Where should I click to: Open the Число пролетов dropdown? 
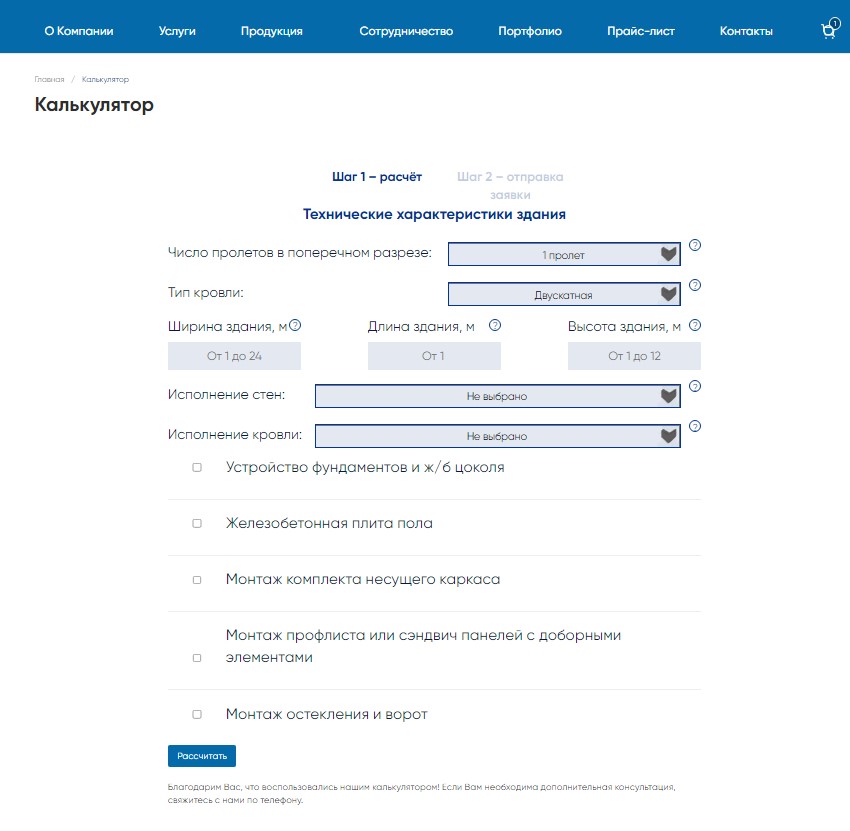coord(564,255)
